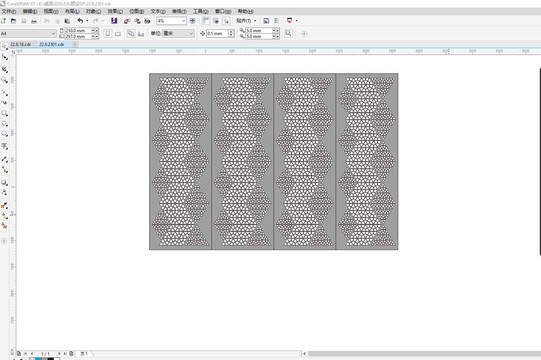Screen dimensions: 541x360
Task: Save the document with the disk icon
Action: coord(24,21)
